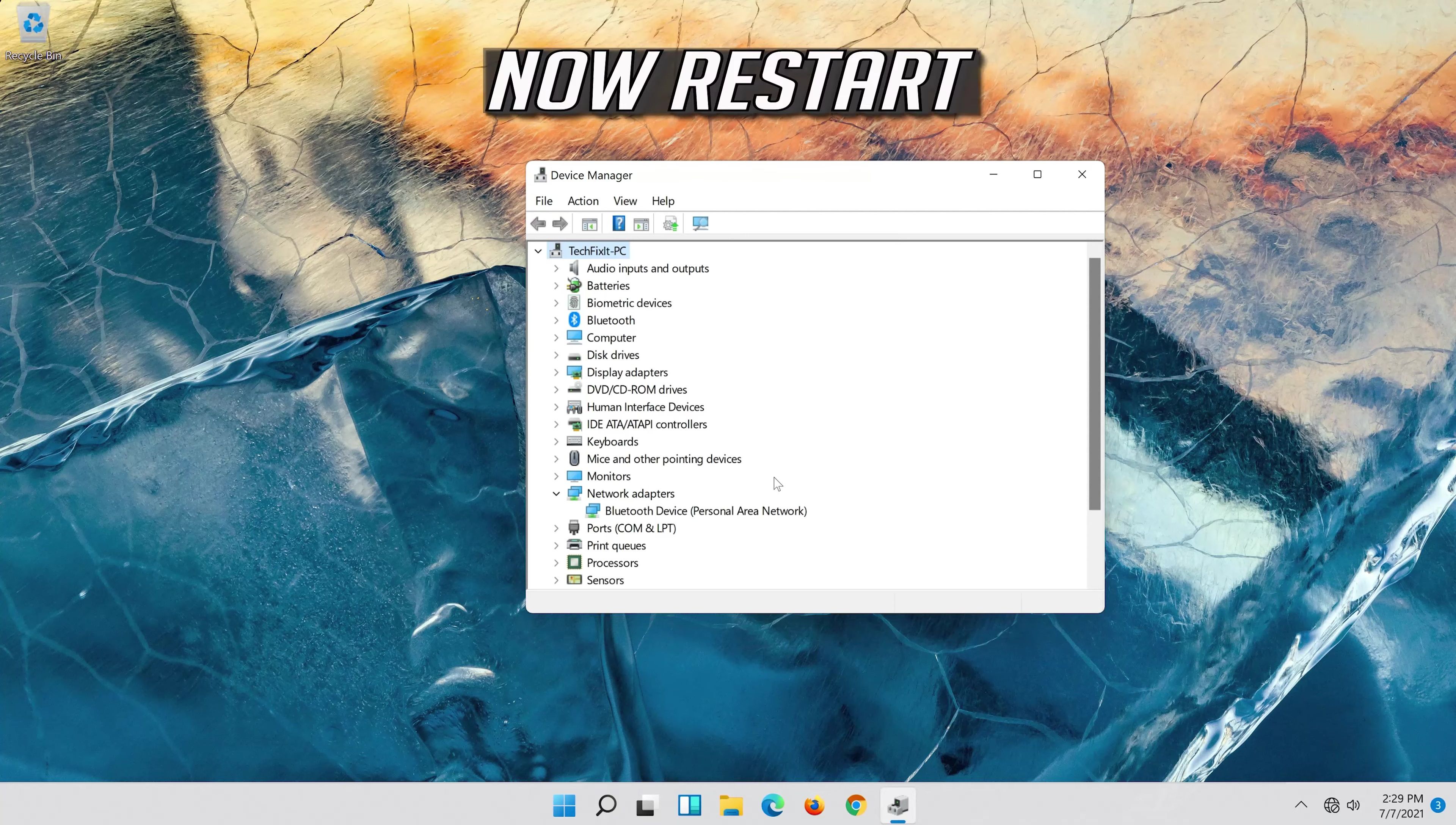Expand the Sensors category

[556, 580]
